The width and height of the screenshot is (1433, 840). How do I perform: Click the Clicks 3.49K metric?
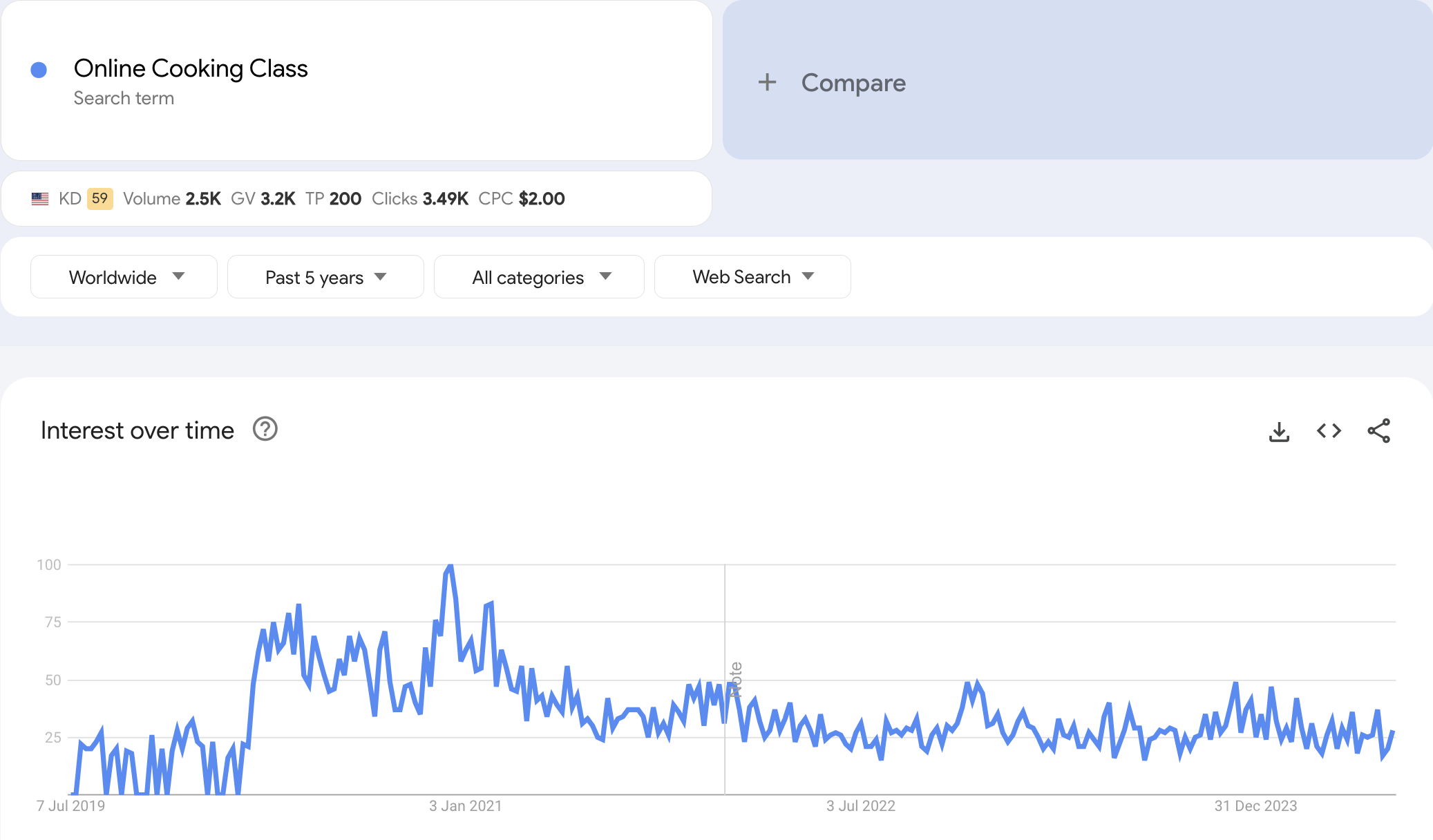420,199
